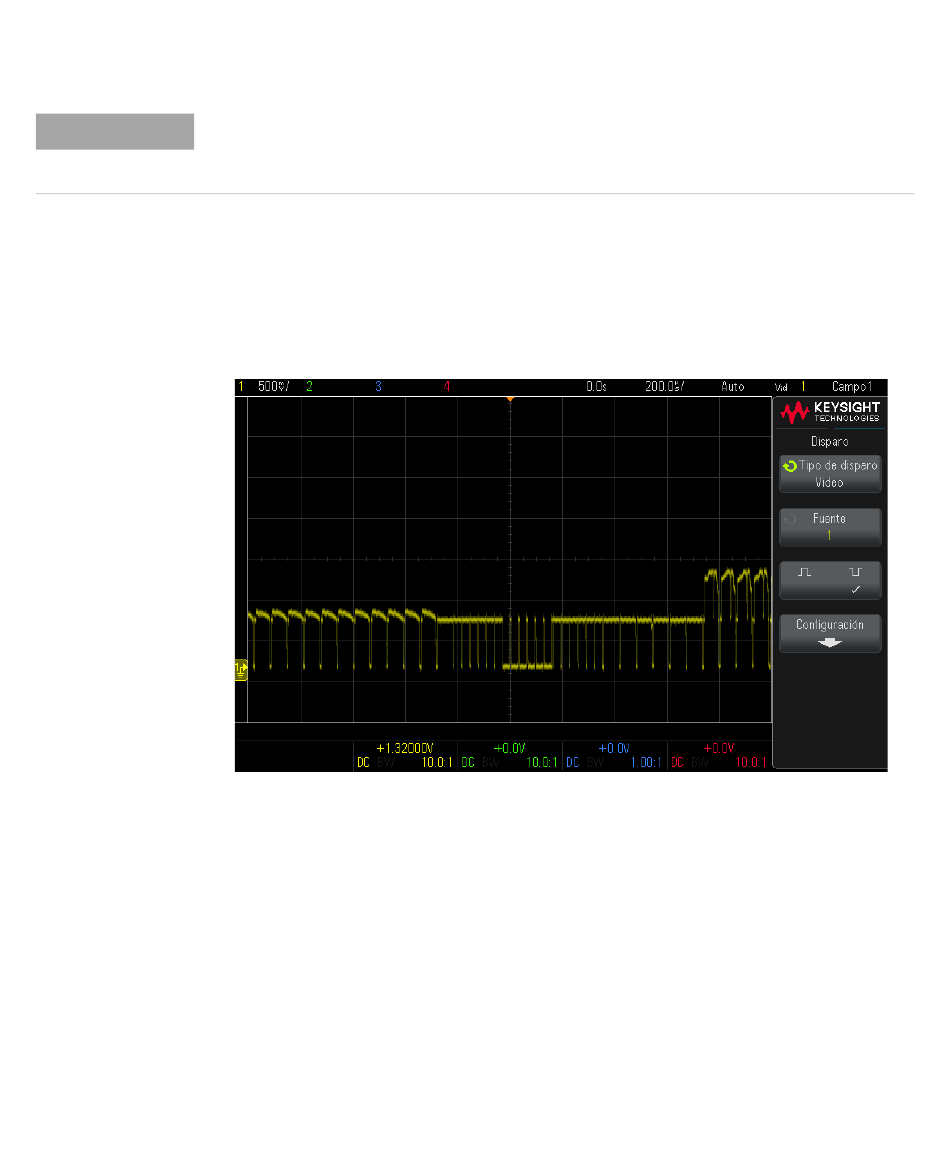This screenshot has width=950, height=1165.
Task: Expand the Configuración submenu arrow
Action: point(830,643)
